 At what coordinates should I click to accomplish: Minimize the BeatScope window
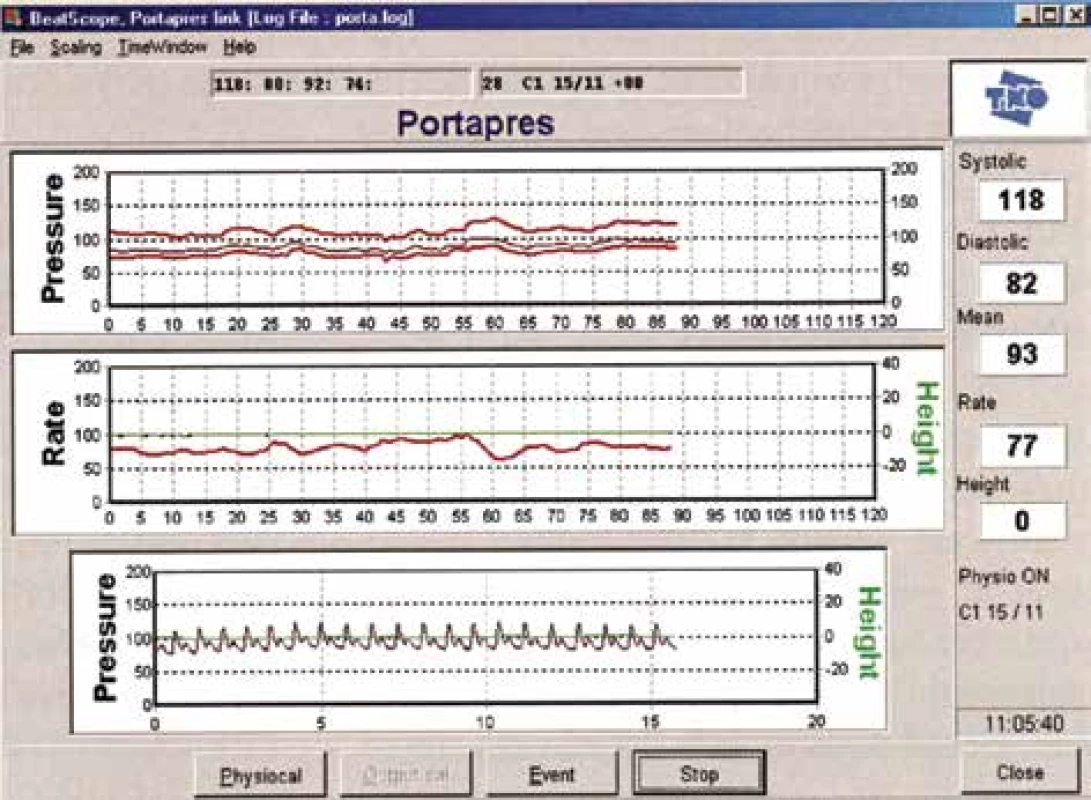(x=1028, y=15)
